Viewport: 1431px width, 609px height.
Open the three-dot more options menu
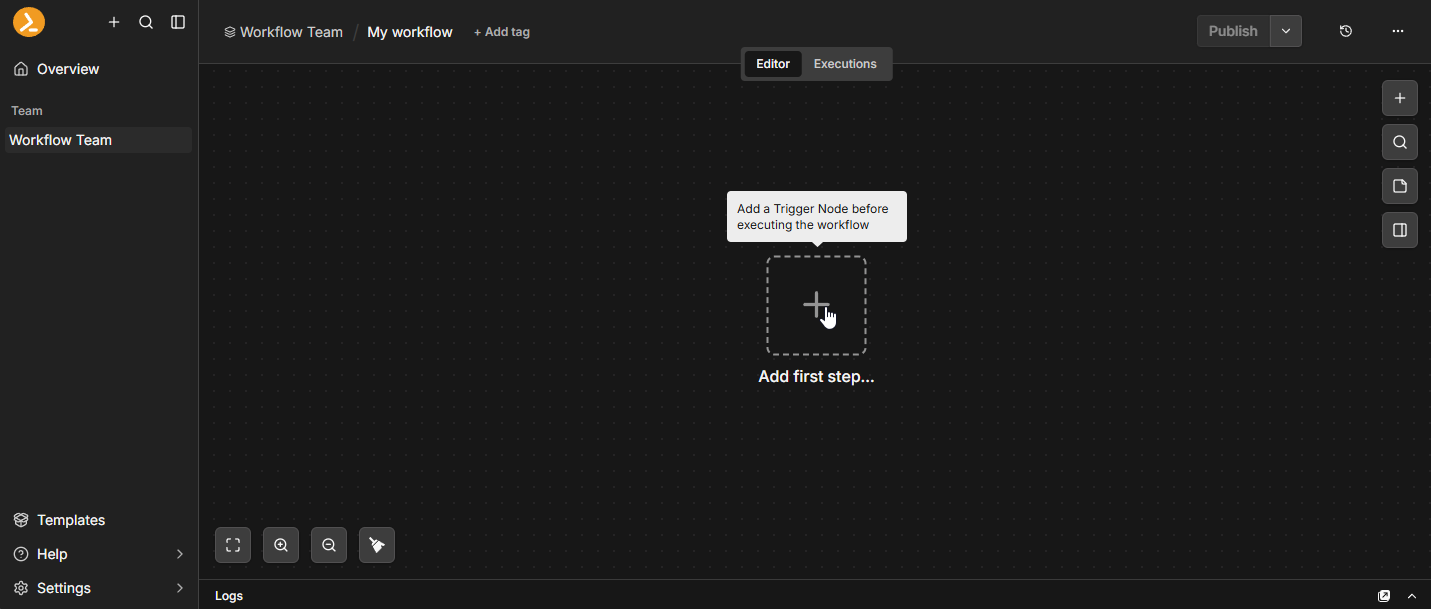(1398, 31)
